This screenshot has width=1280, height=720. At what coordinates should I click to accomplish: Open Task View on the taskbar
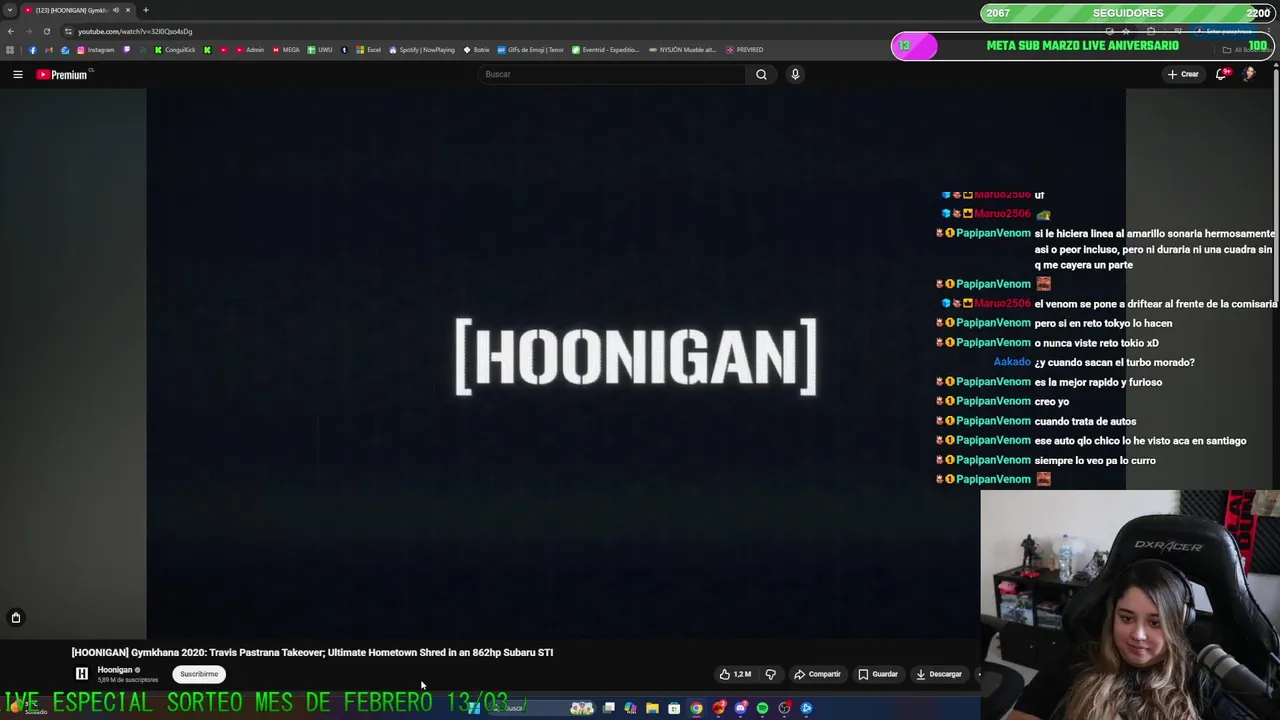point(608,708)
